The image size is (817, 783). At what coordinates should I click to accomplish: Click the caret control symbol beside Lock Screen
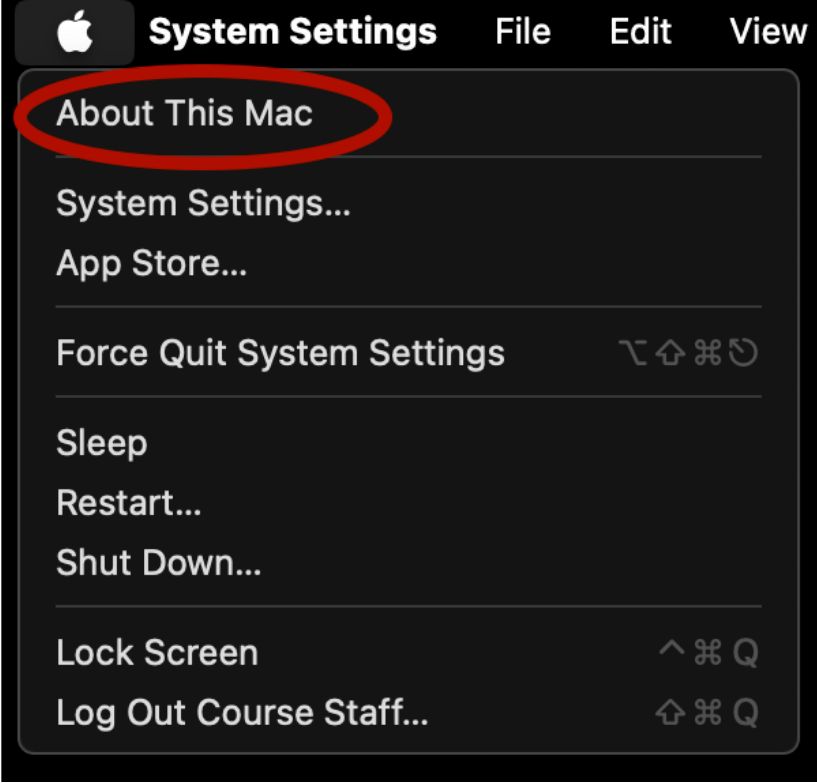click(x=672, y=650)
